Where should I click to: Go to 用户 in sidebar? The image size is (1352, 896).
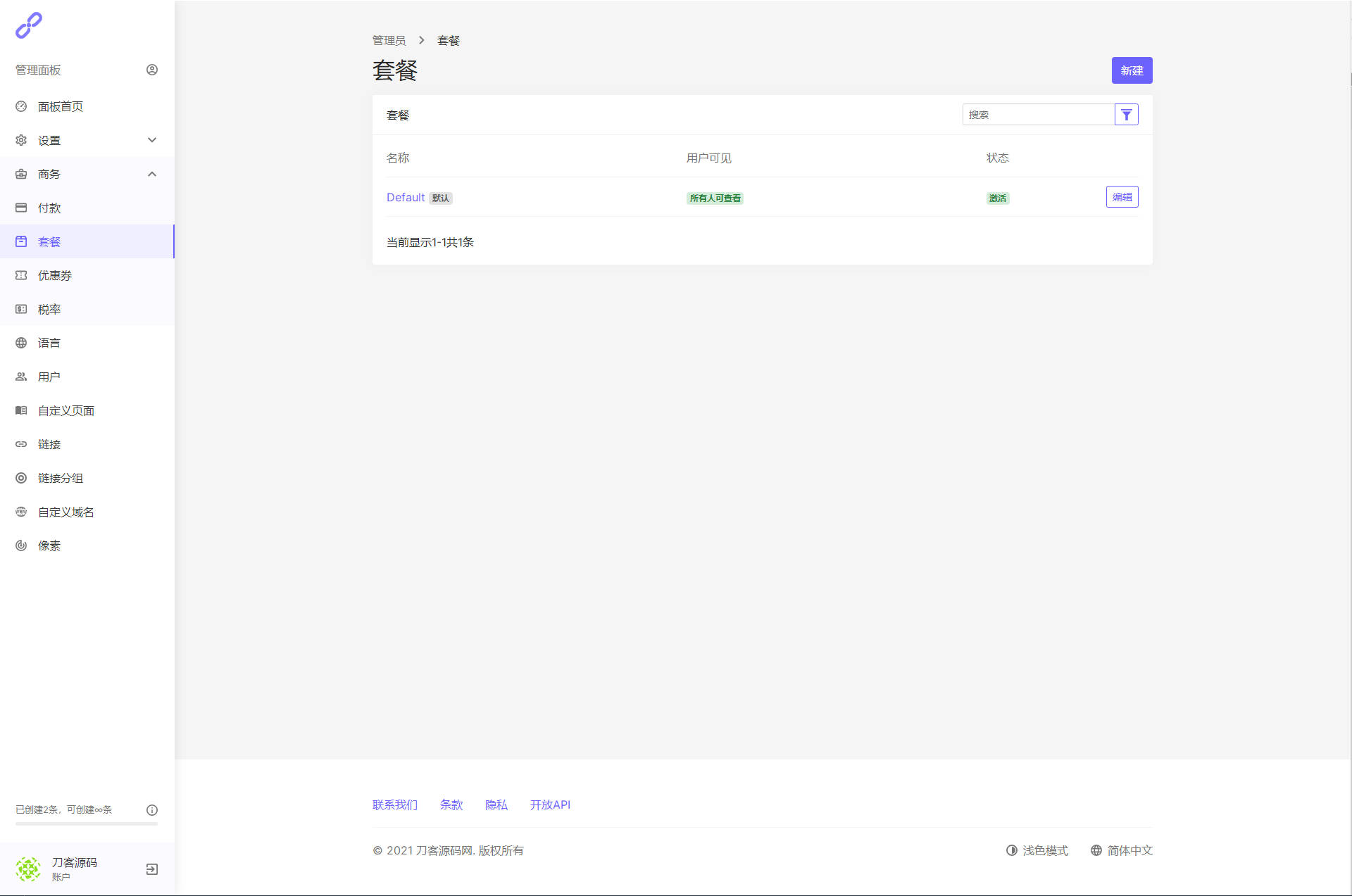pyautogui.click(x=87, y=377)
